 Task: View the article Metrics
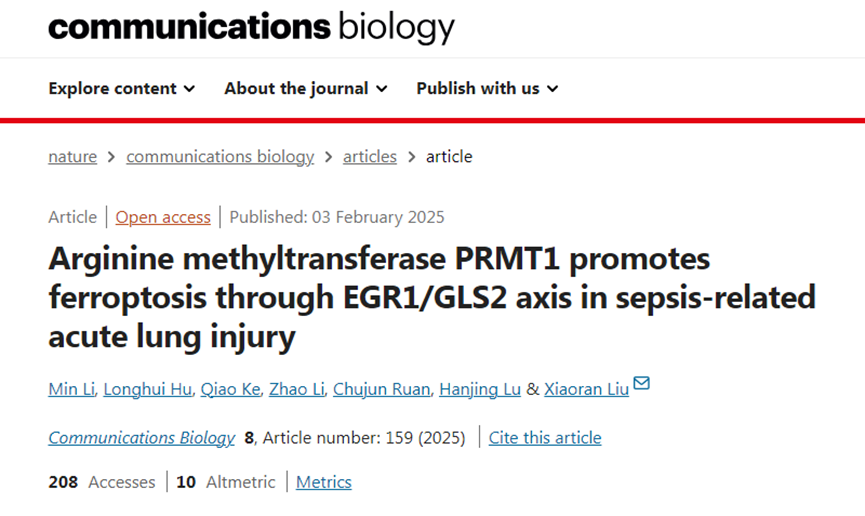(324, 482)
